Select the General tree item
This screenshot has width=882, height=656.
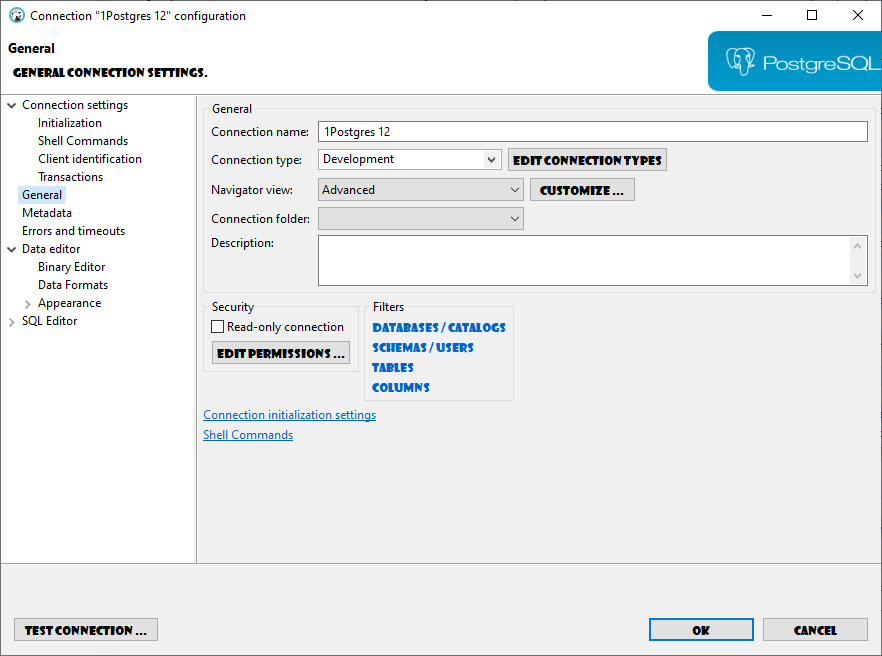click(42, 195)
